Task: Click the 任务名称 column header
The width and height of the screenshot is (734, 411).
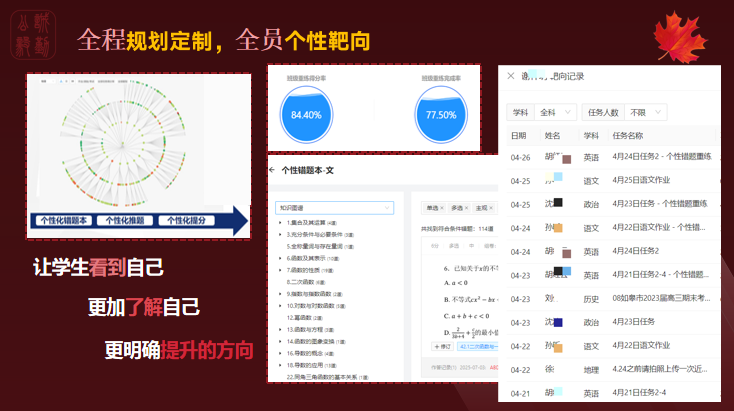Action: [628, 136]
